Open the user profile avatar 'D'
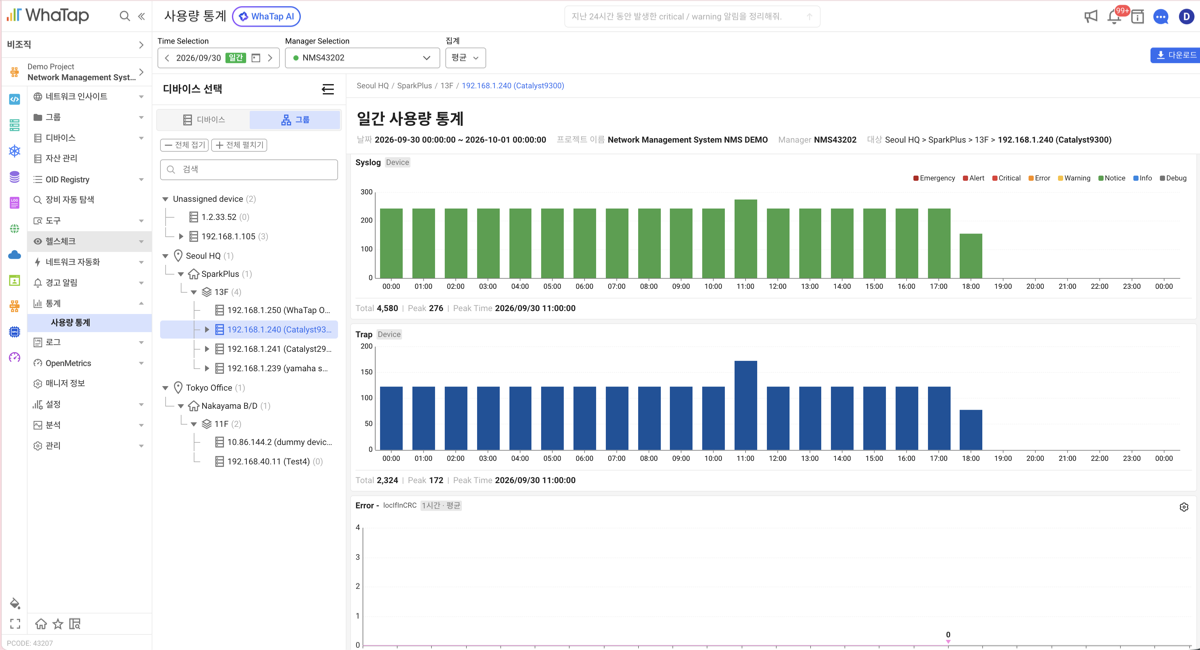This screenshot has width=1200, height=650. [1186, 17]
